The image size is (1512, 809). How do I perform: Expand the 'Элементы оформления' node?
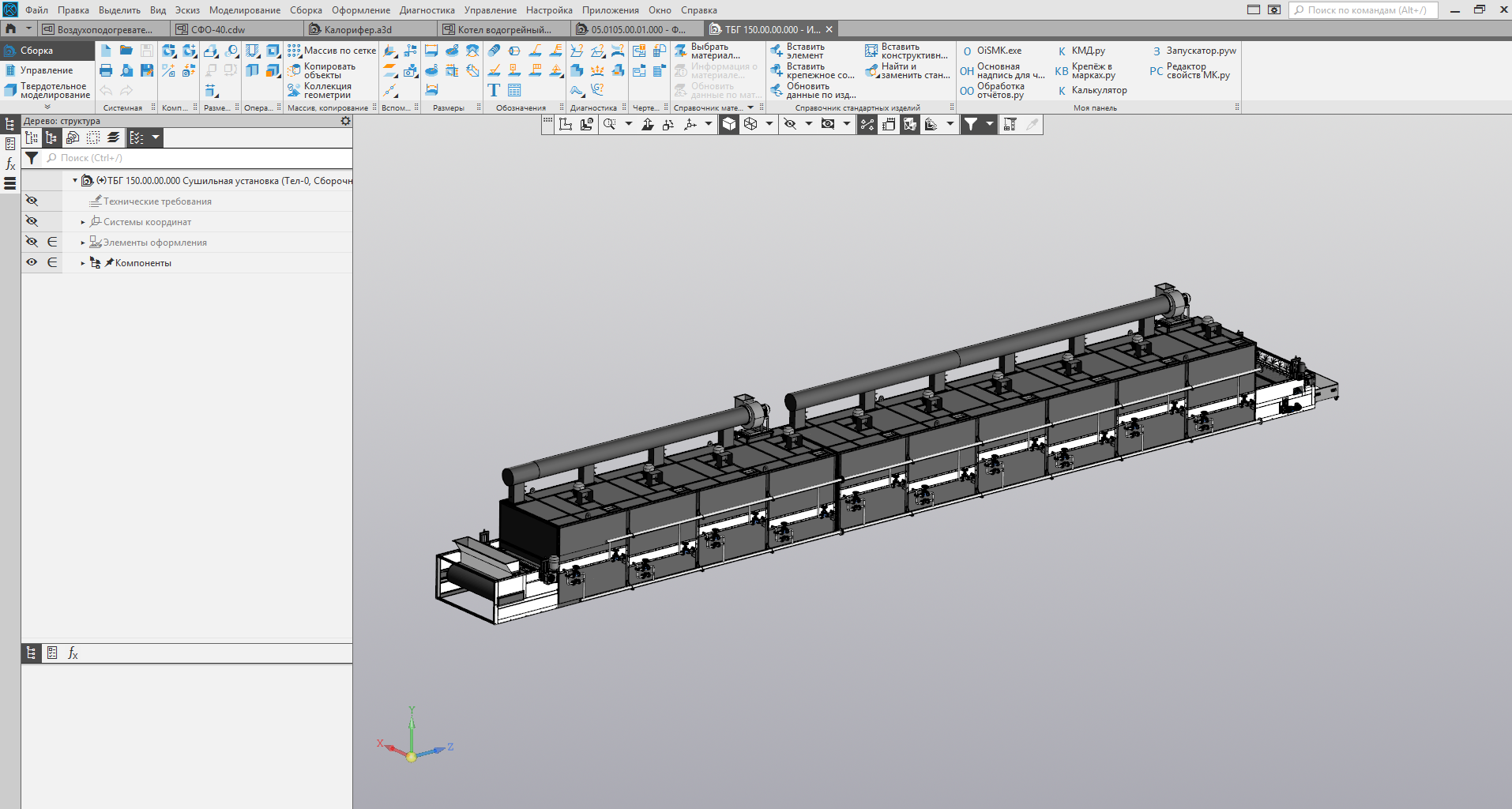point(83,243)
